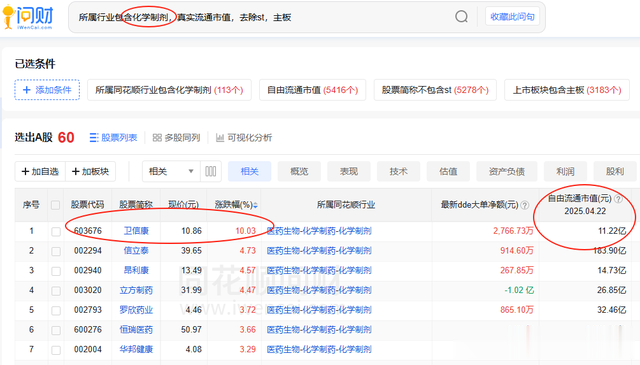Open the iWenCai logo home link
The image size is (640, 365).
point(28,17)
